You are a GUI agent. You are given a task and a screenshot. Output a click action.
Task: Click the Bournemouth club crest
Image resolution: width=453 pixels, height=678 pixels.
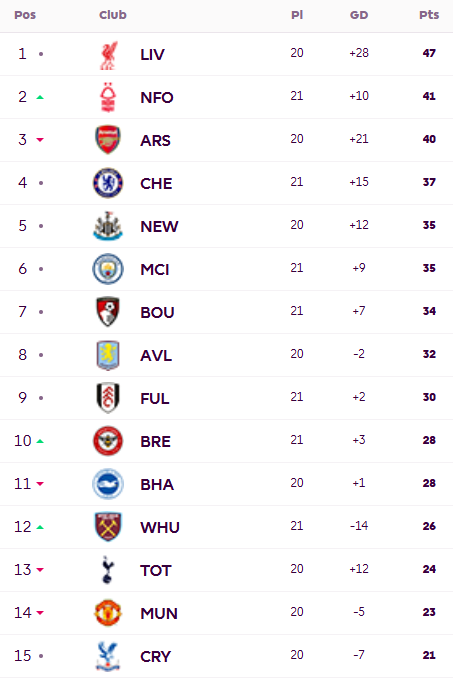click(x=108, y=312)
